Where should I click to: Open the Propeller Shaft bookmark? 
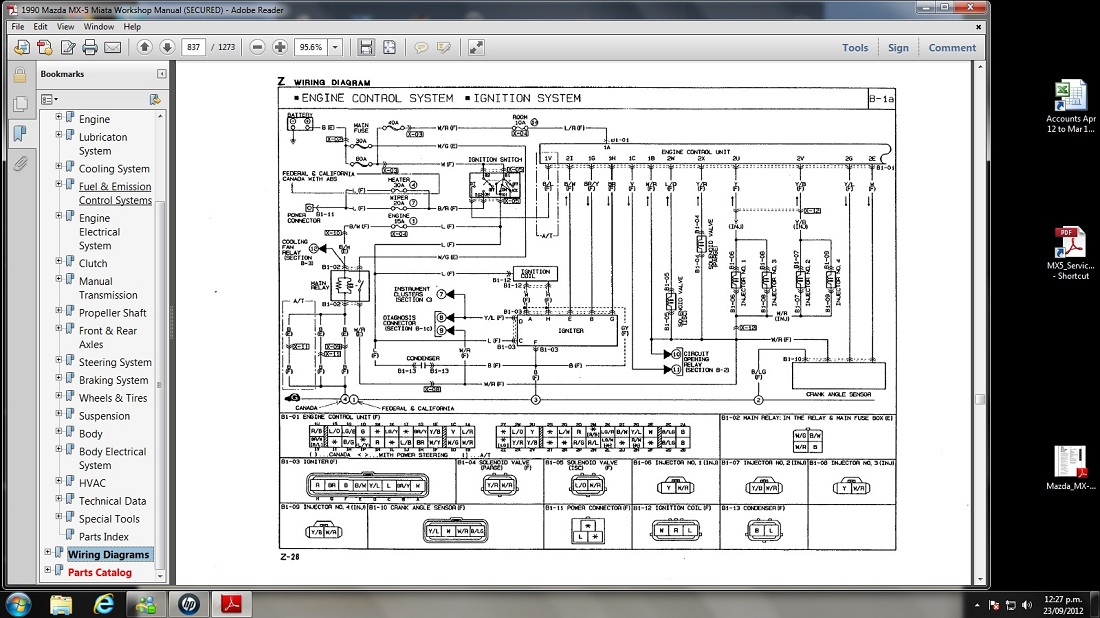tap(112, 313)
